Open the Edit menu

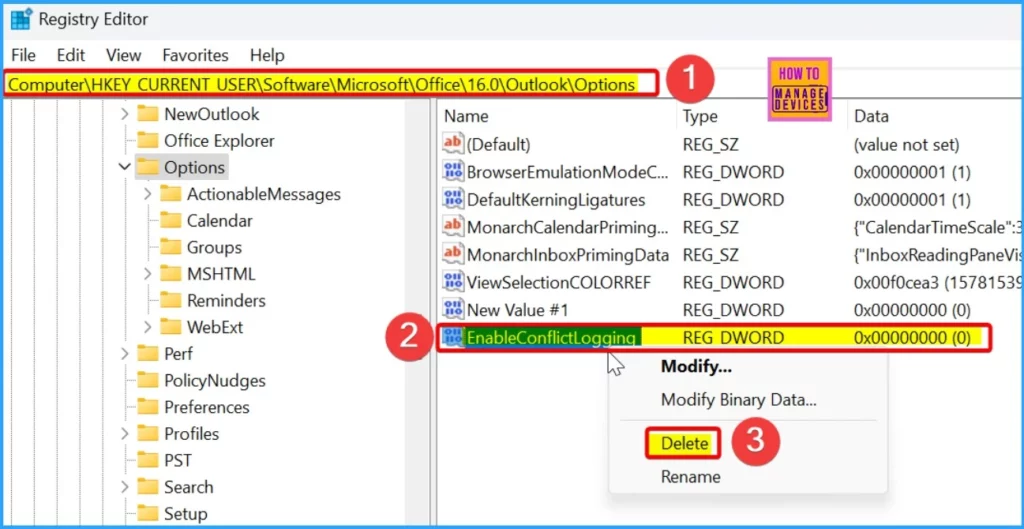[71, 55]
